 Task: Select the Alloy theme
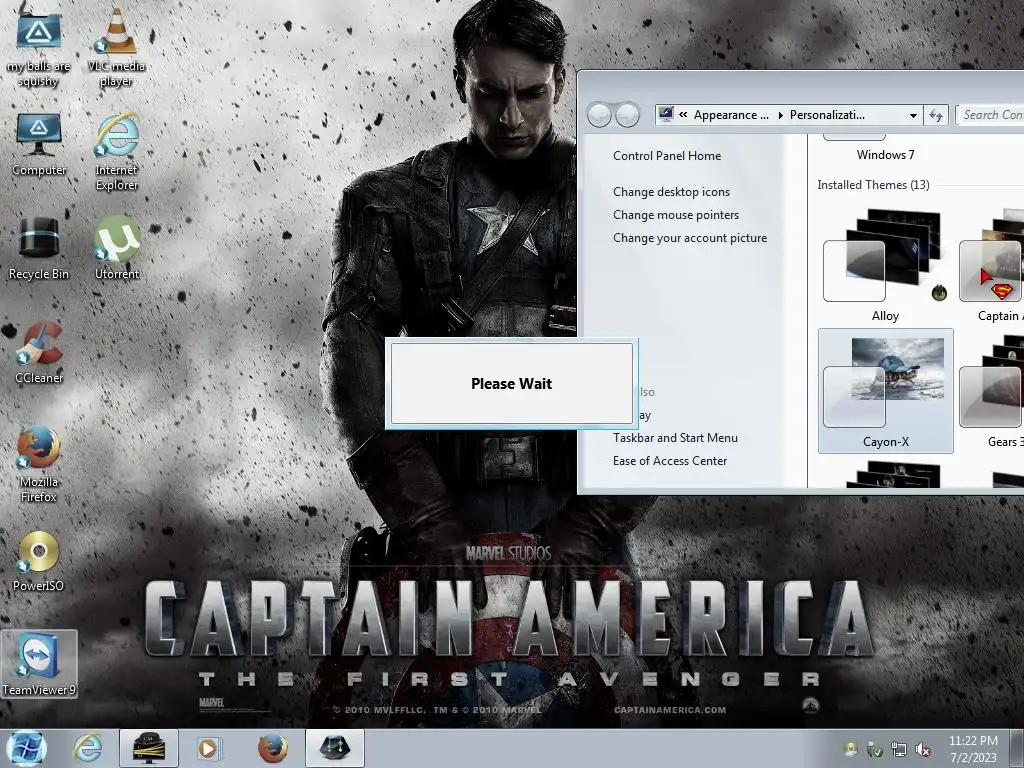click(x=885, y=264)
